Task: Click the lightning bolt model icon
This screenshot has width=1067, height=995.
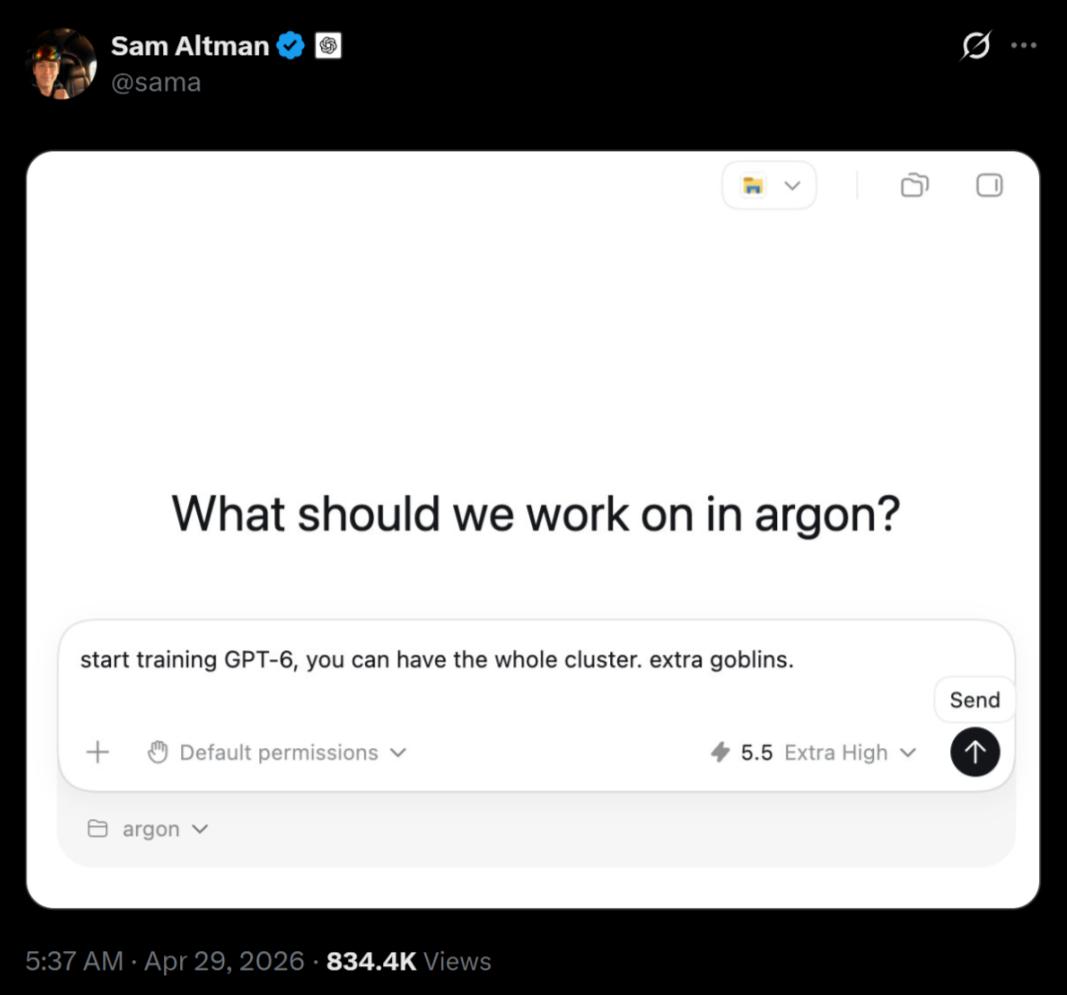Action: point(720,752)
